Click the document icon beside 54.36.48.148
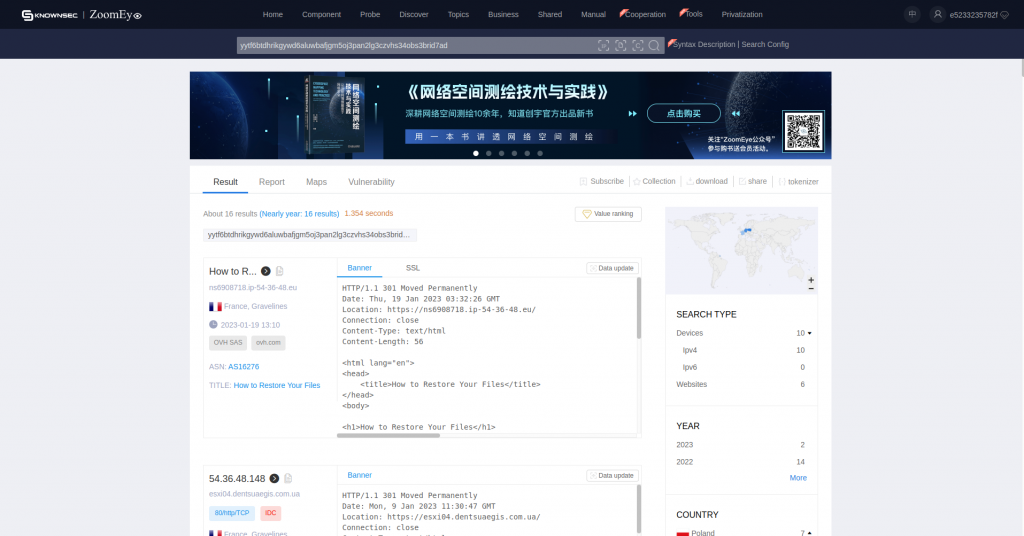The height and width of the screenshot is (536, 1024). (x=288, y=479)
